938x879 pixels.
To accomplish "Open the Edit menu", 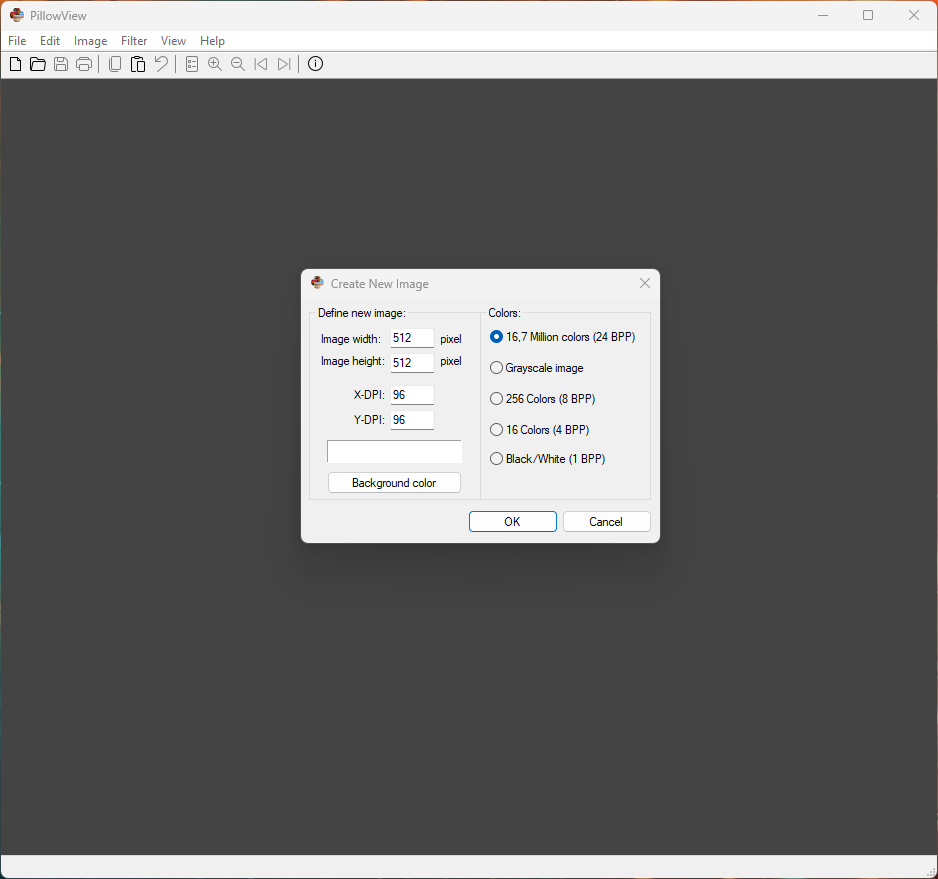I will coord(50,41).
